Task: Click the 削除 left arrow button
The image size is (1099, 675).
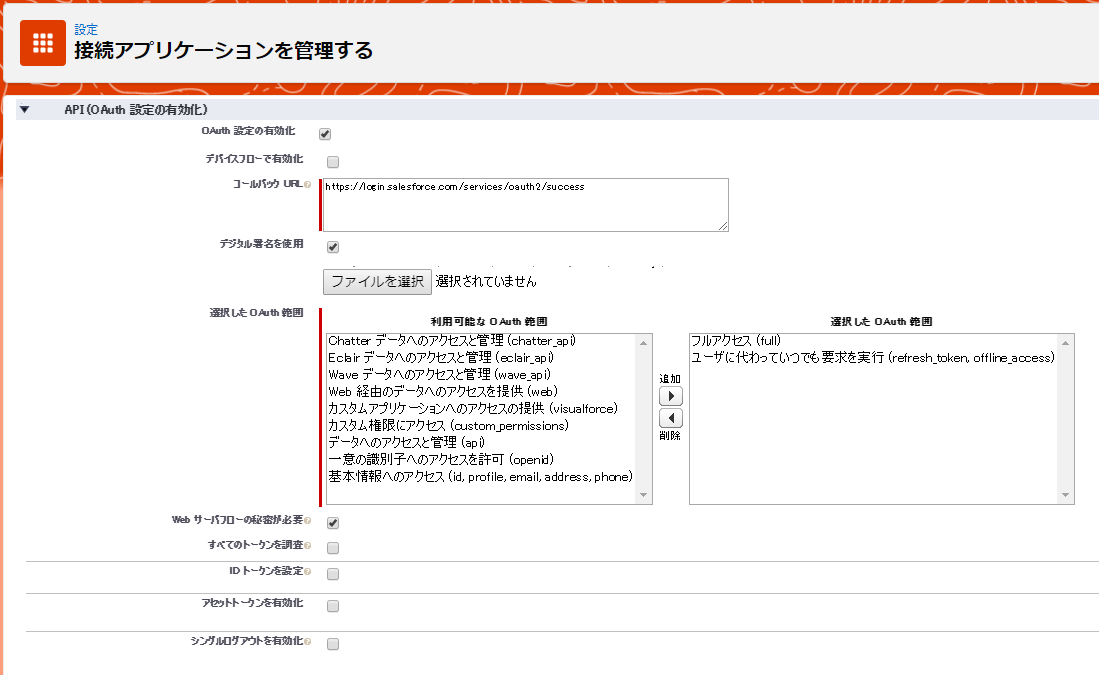Action: (671, 418)
